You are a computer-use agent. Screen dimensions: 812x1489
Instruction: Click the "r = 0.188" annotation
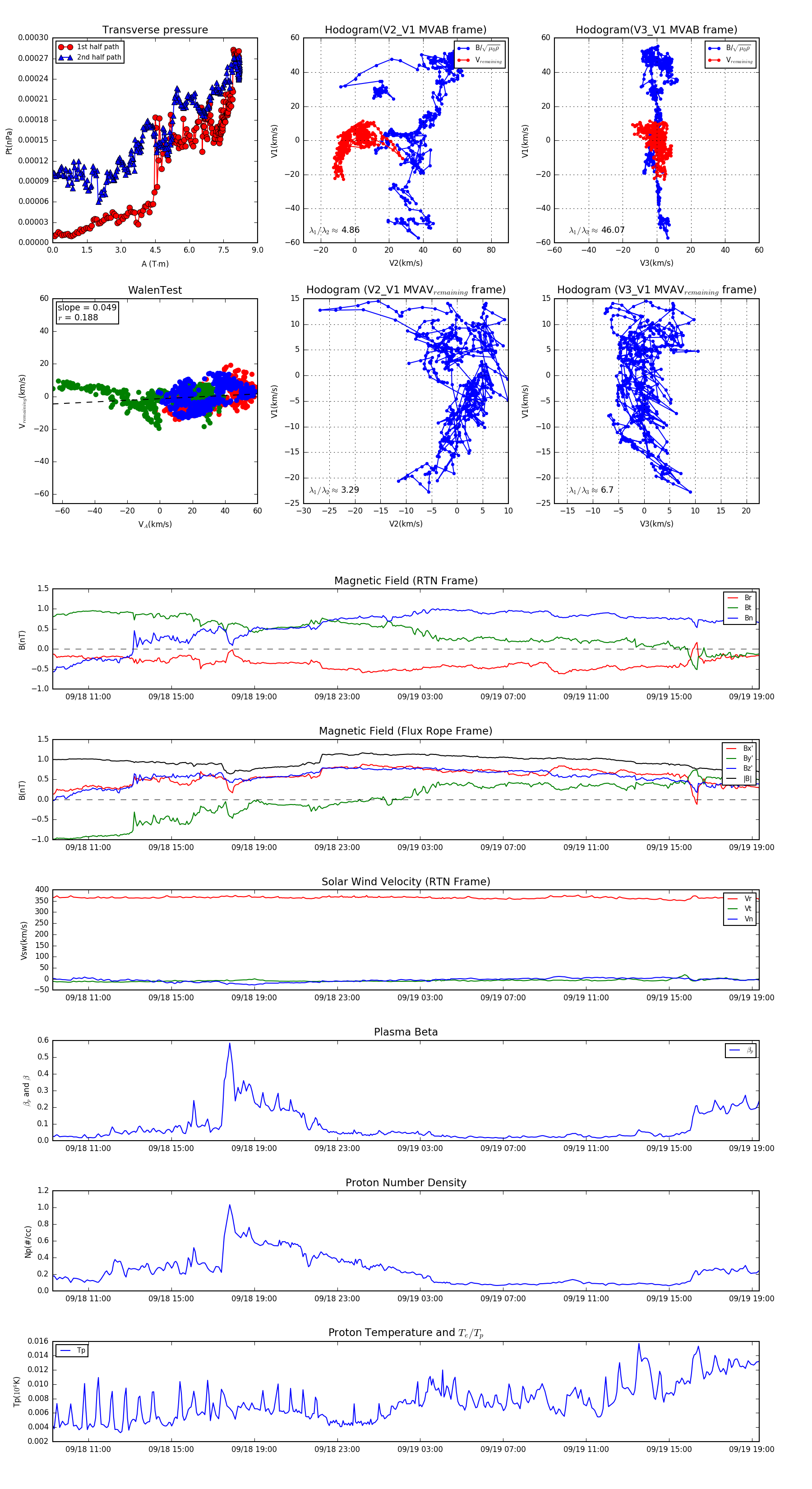(78, 317)
